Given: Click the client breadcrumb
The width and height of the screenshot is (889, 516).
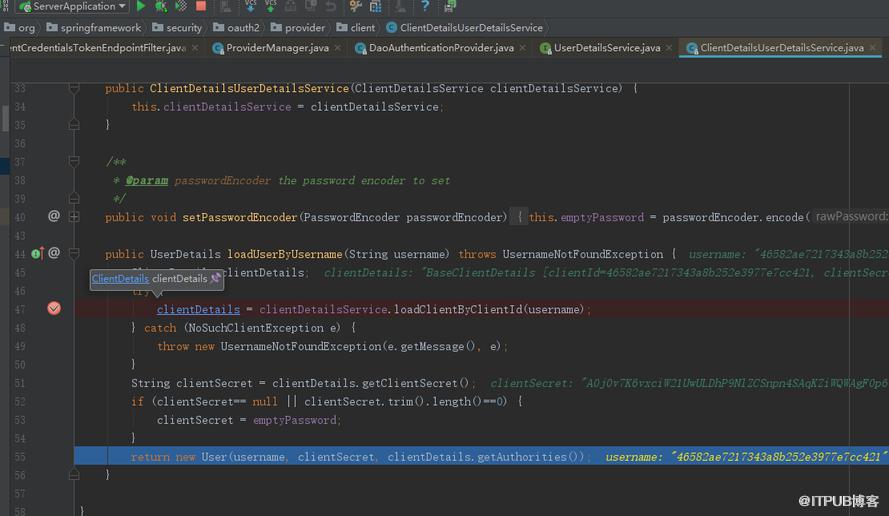Looking at the screenshot, I should coord(355,27).
